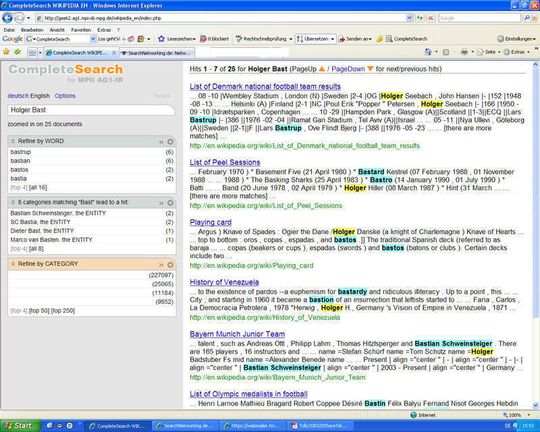The image size is (540, 432).
Task: Open the 'History of Venezuela' result
Action: click(224, 282)
